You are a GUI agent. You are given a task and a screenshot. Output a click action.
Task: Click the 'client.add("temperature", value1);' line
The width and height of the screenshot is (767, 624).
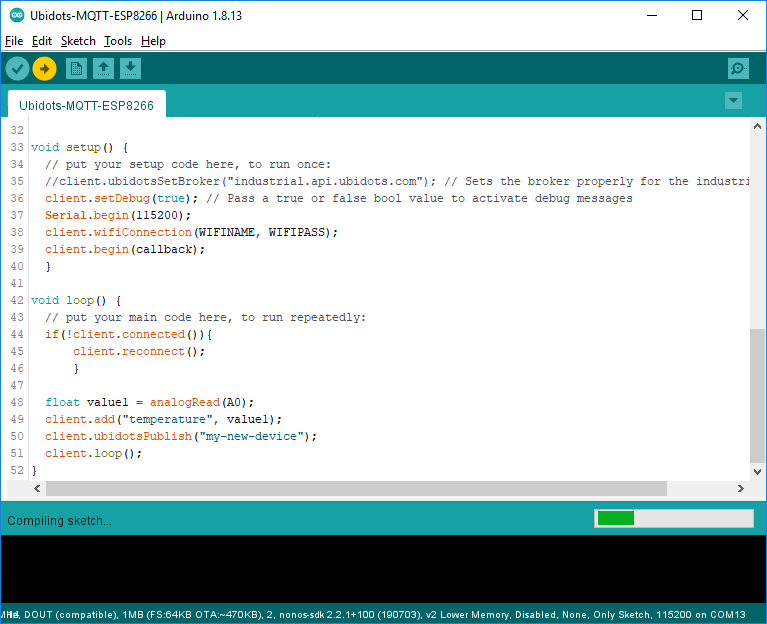[x=163, y=420]
